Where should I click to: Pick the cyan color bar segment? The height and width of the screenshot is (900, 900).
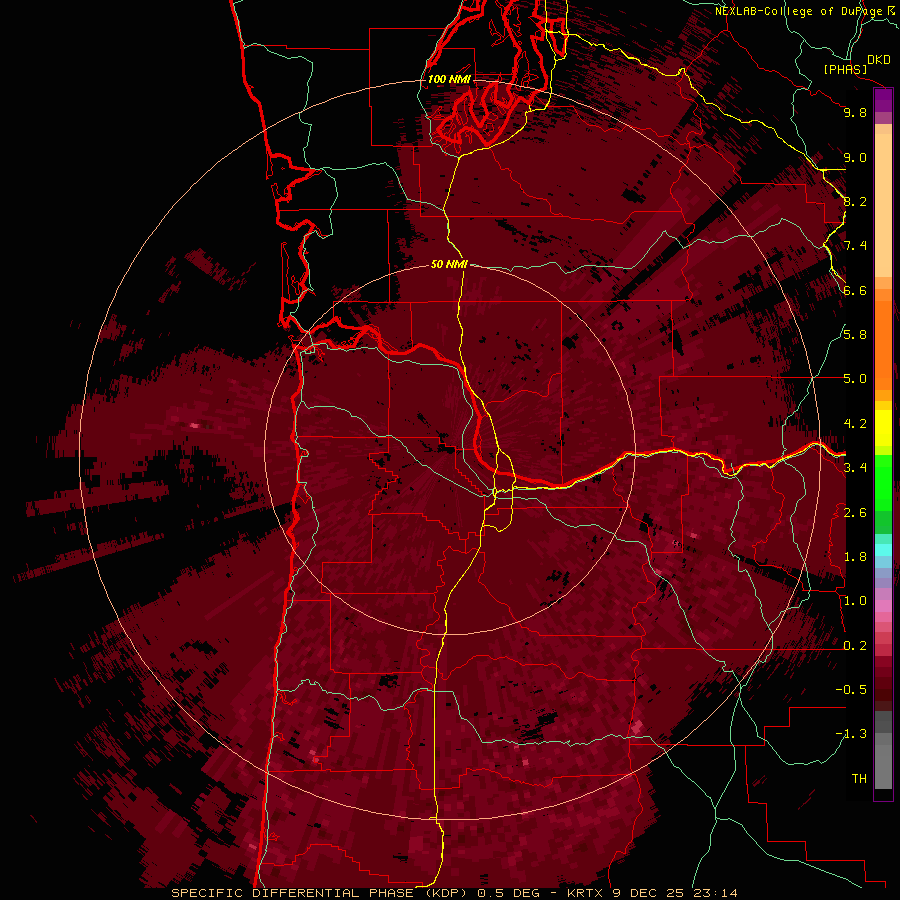(883, 550)
